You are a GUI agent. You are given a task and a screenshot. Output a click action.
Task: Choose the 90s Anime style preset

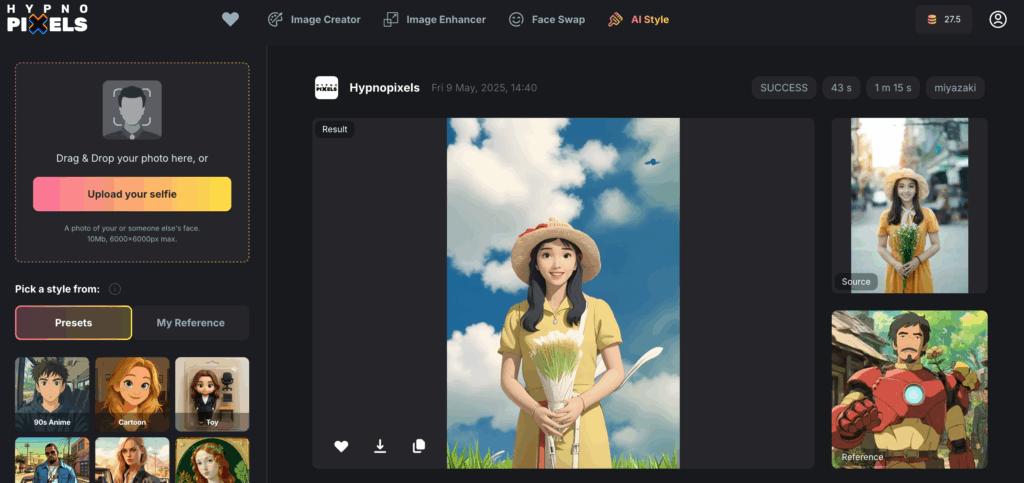52,394
